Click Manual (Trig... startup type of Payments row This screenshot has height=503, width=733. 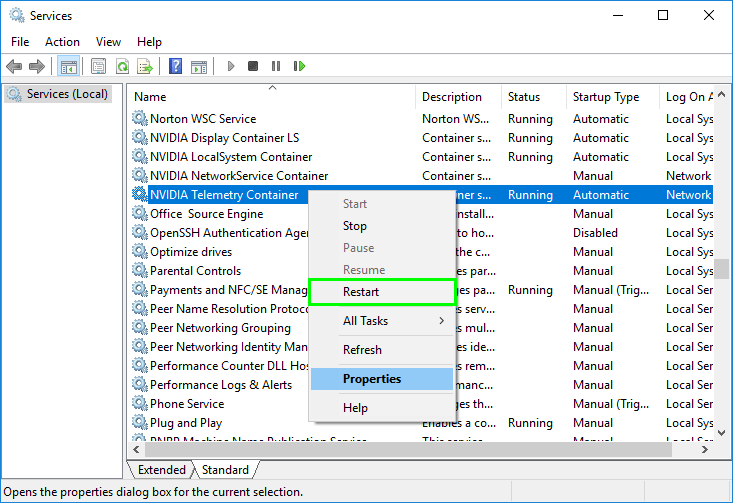point(611,290)
